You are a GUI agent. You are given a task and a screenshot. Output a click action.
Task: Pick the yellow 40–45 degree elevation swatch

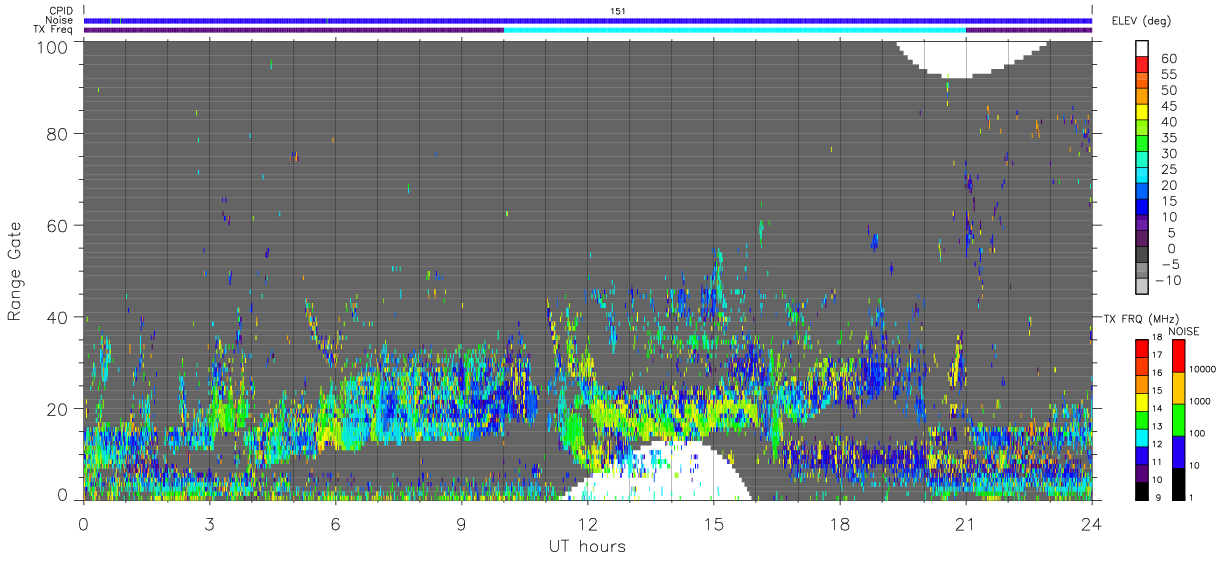click(x=1142, y=111)
